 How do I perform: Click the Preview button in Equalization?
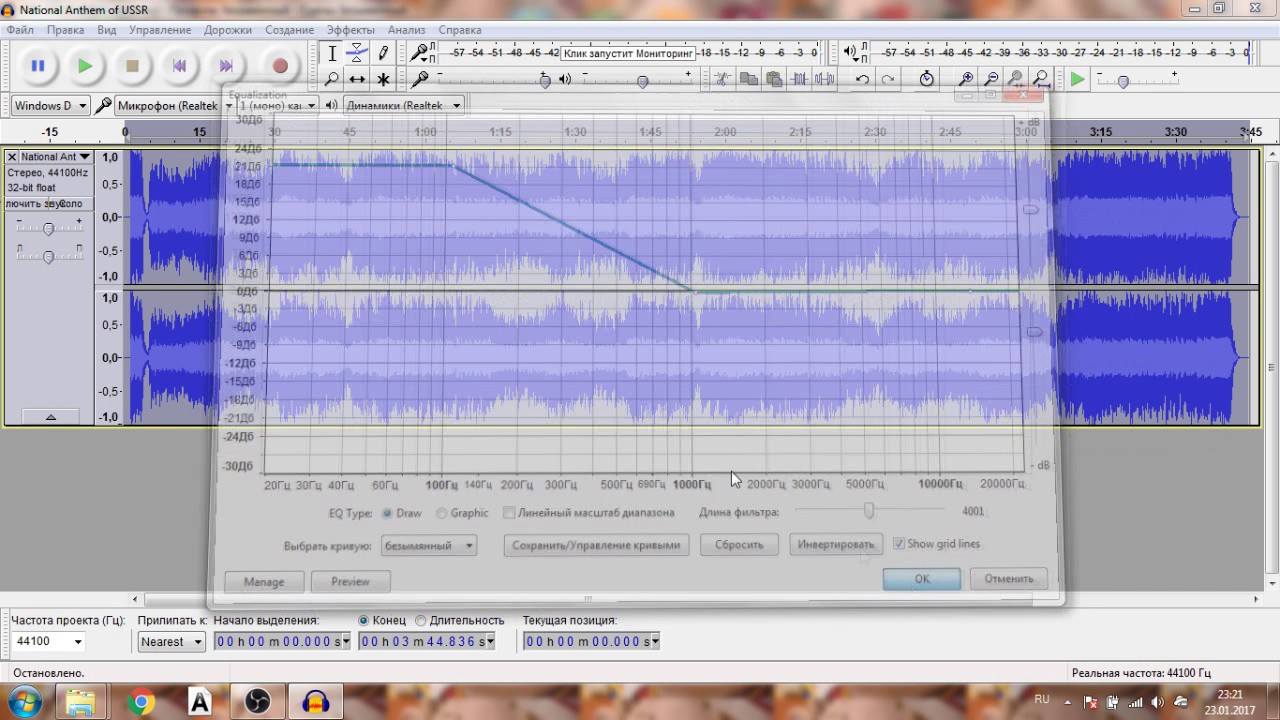(350, 581)
